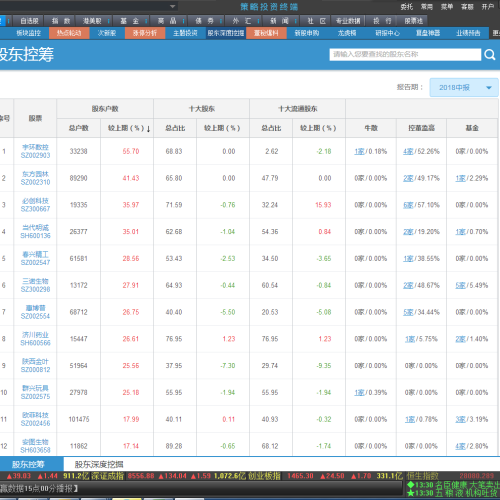Select the 股东深度挖掘 sub-tab in blue bar

coord(226,33)
